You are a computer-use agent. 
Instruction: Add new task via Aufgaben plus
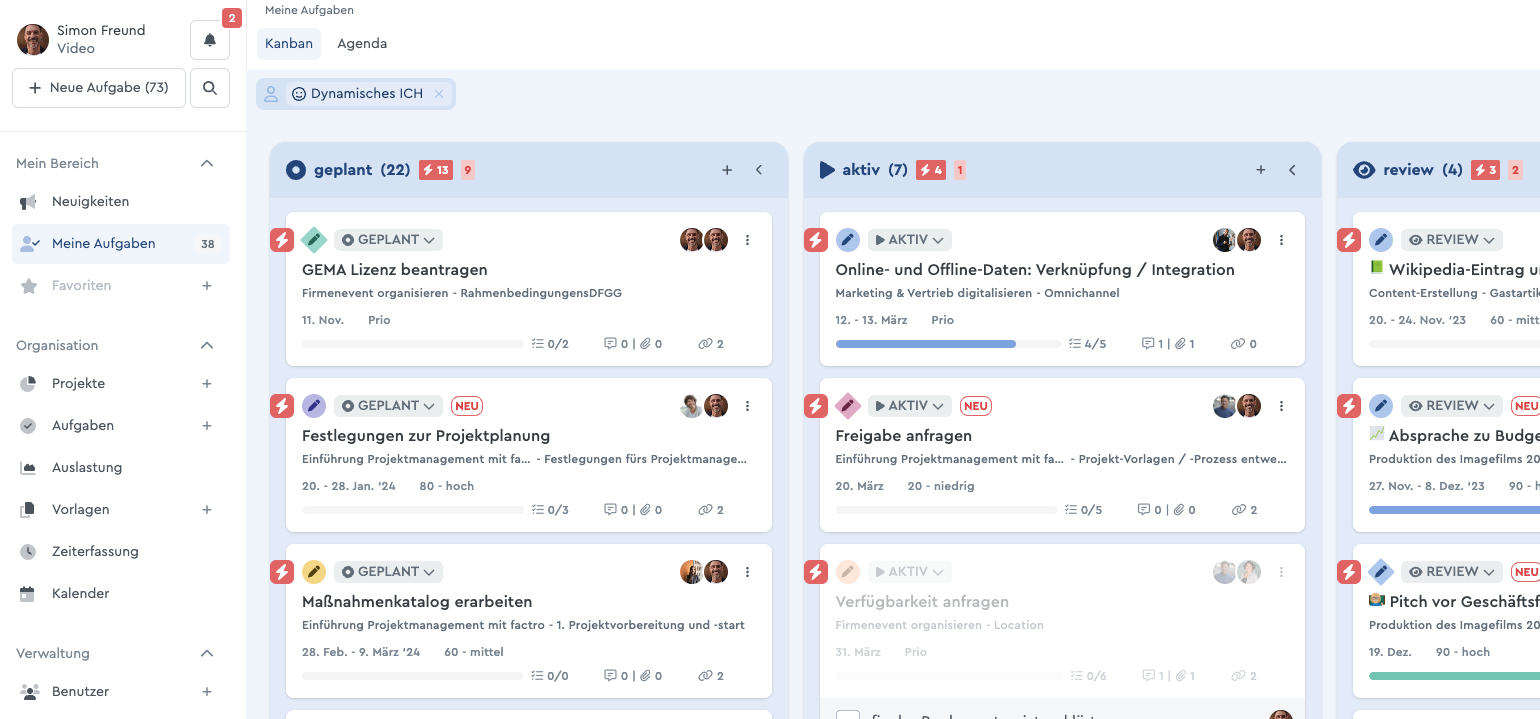[207, 426]
